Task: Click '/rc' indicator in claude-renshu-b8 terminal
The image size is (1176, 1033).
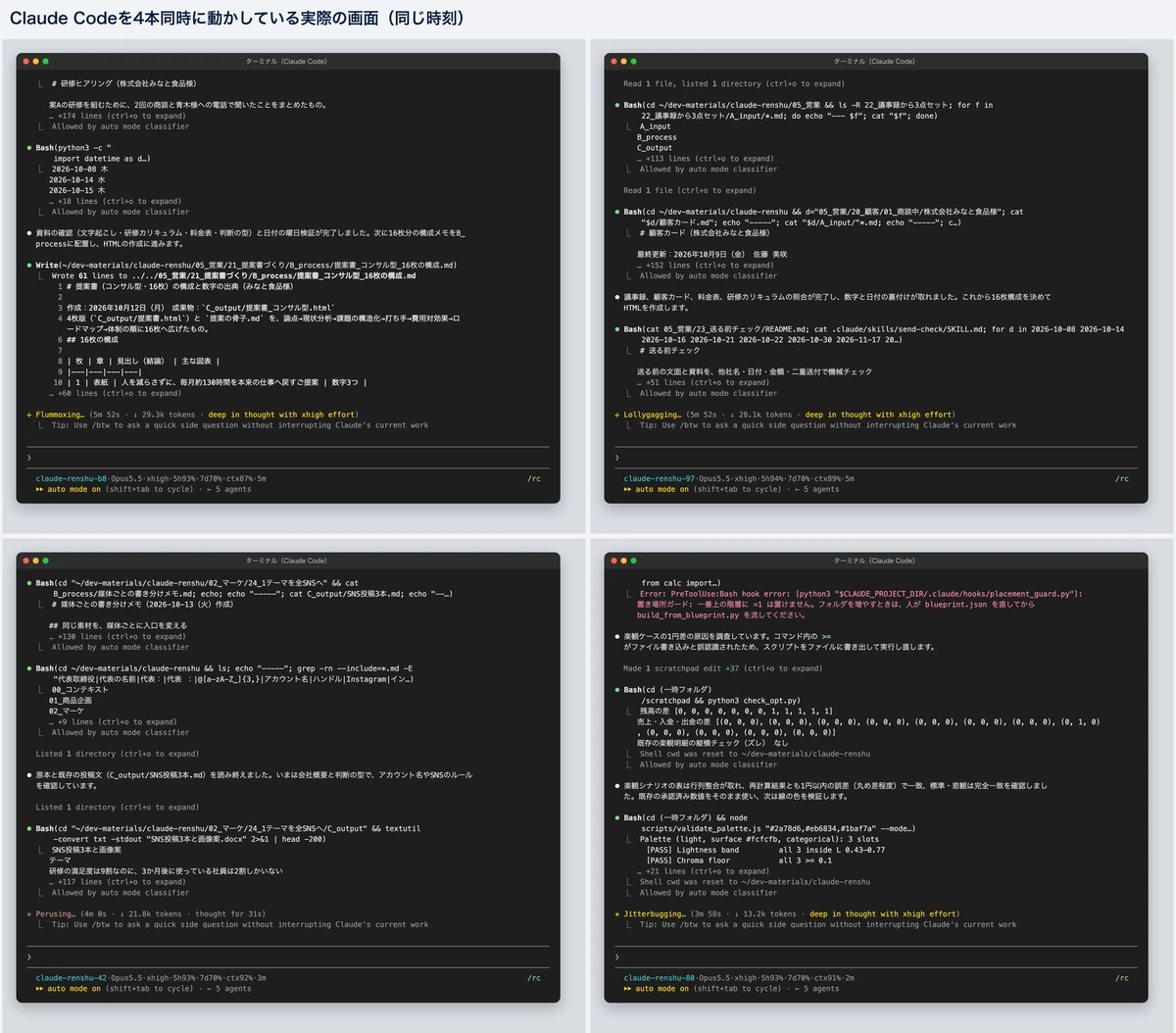Action: click(x=533, y=478)
